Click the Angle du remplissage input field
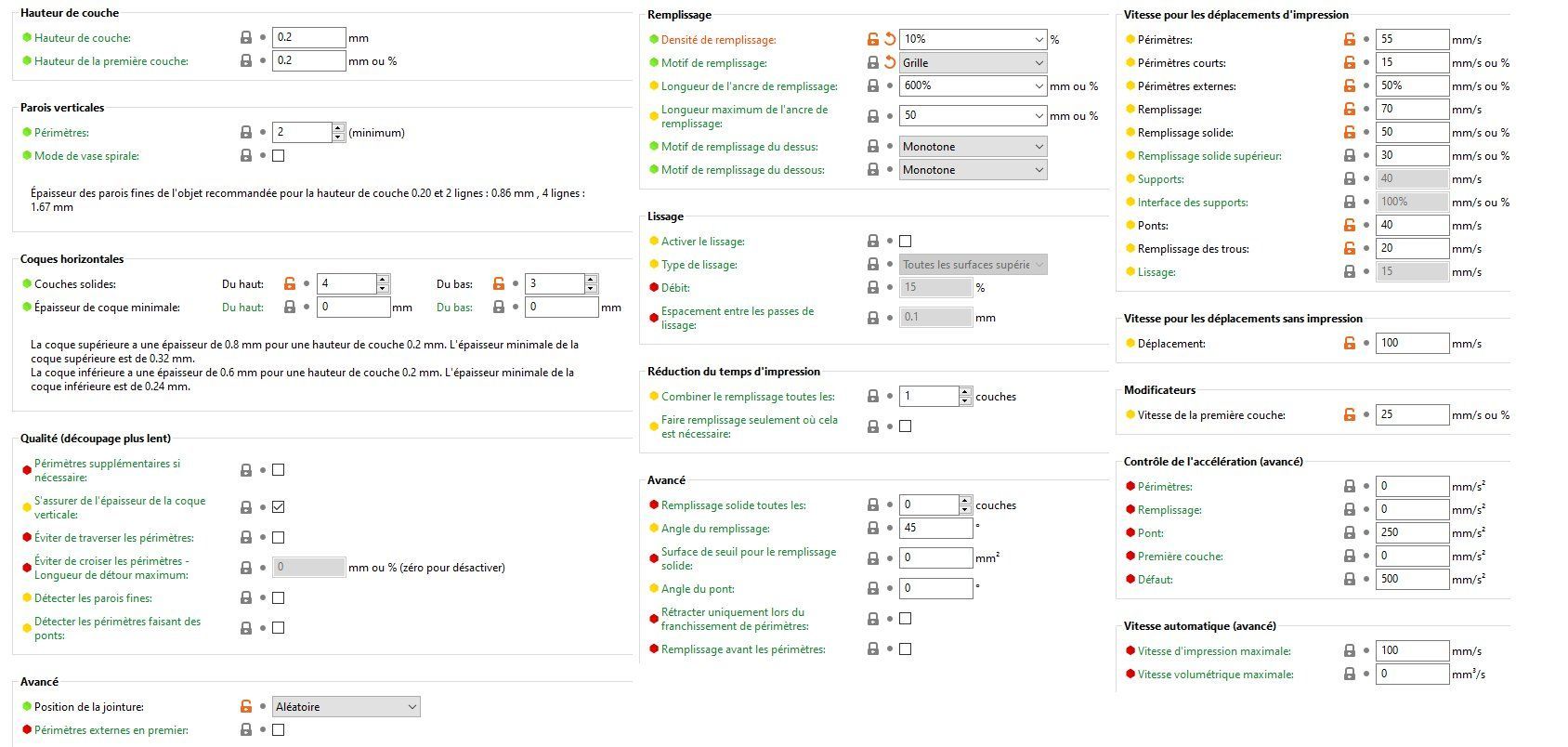1568x747 pixels. click(935, 528)
